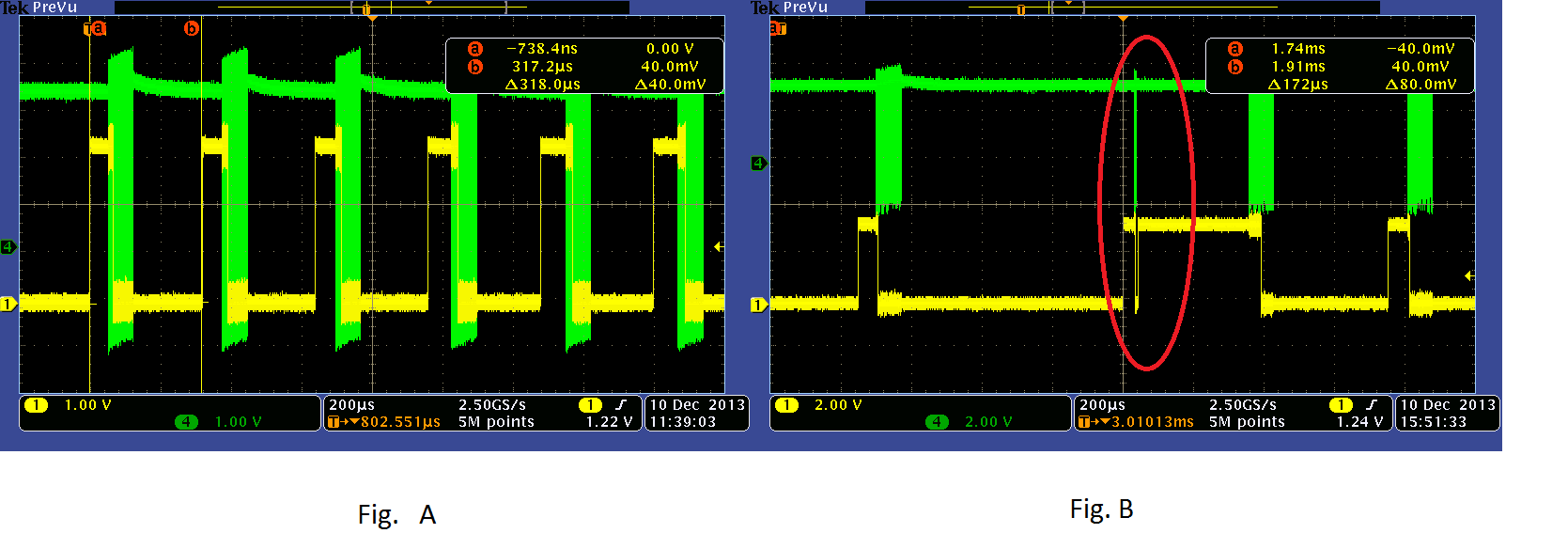Click trigger level arrow at right of Fig. B
The height and width of the screenshot is (549, 1568).
pyautogui.click(x=1469, y=275)
